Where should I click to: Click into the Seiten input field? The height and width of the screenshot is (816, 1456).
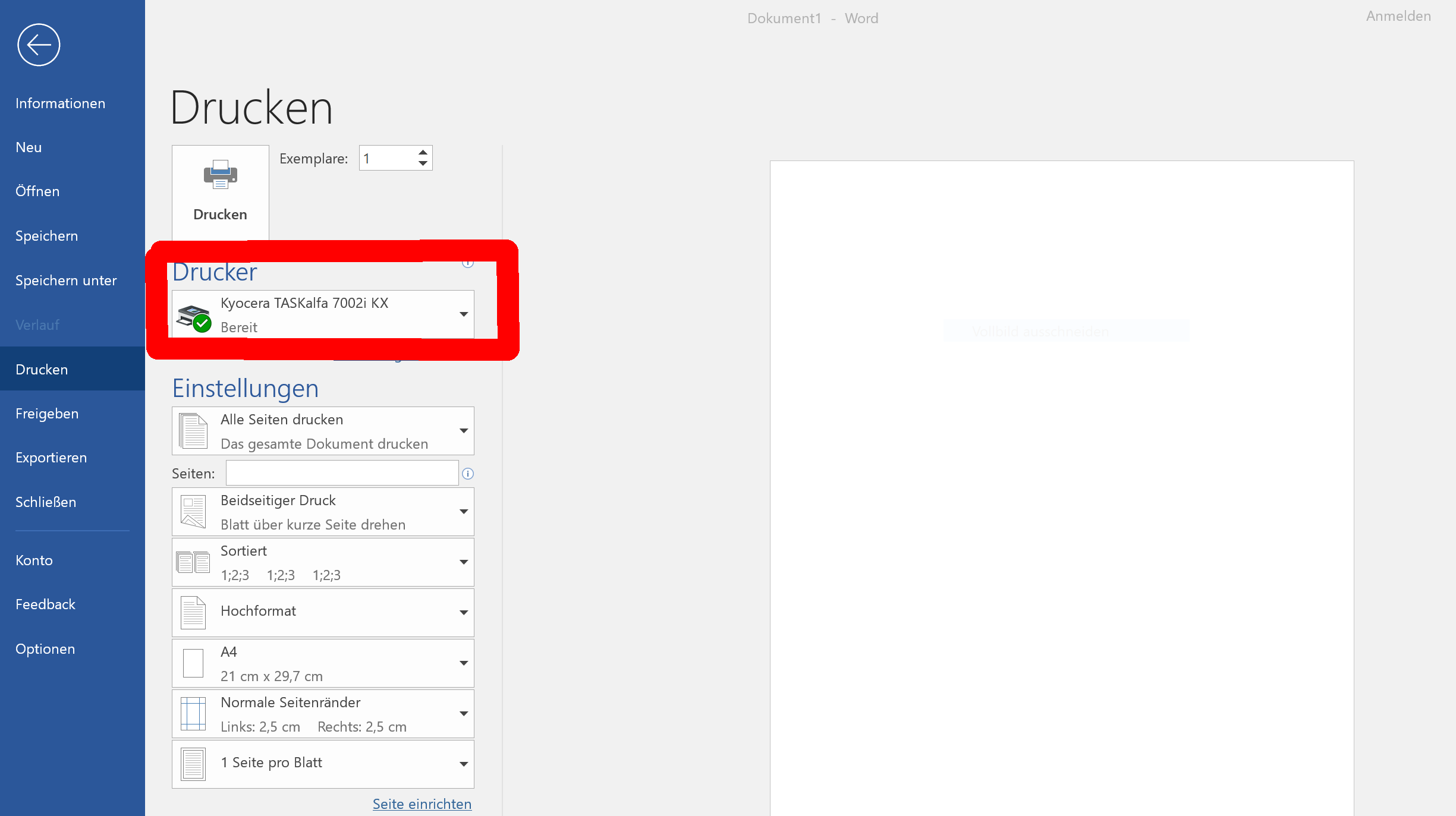tap(342, 474)
